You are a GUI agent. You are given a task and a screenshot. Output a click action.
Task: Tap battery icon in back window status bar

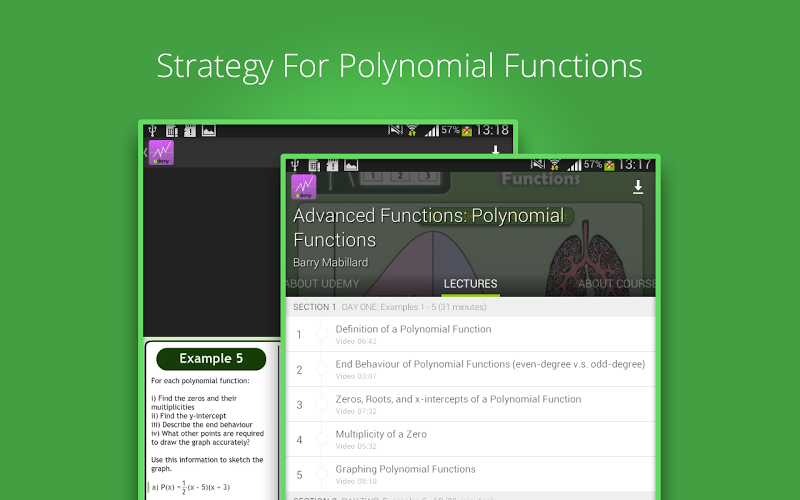[x=467, y=131]
